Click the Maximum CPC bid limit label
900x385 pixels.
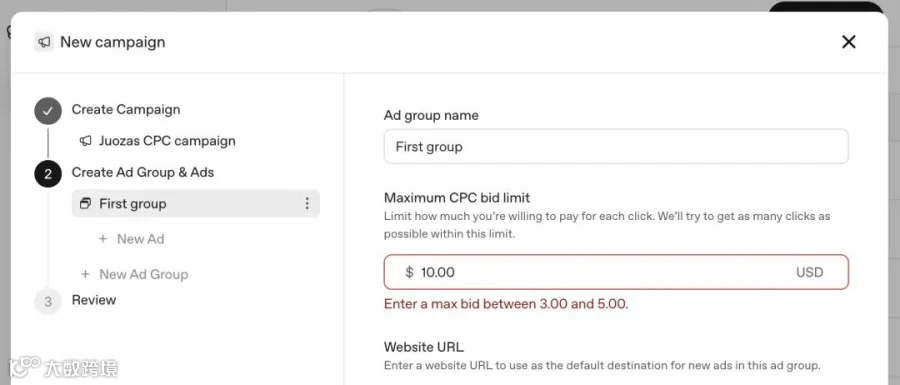457,198
